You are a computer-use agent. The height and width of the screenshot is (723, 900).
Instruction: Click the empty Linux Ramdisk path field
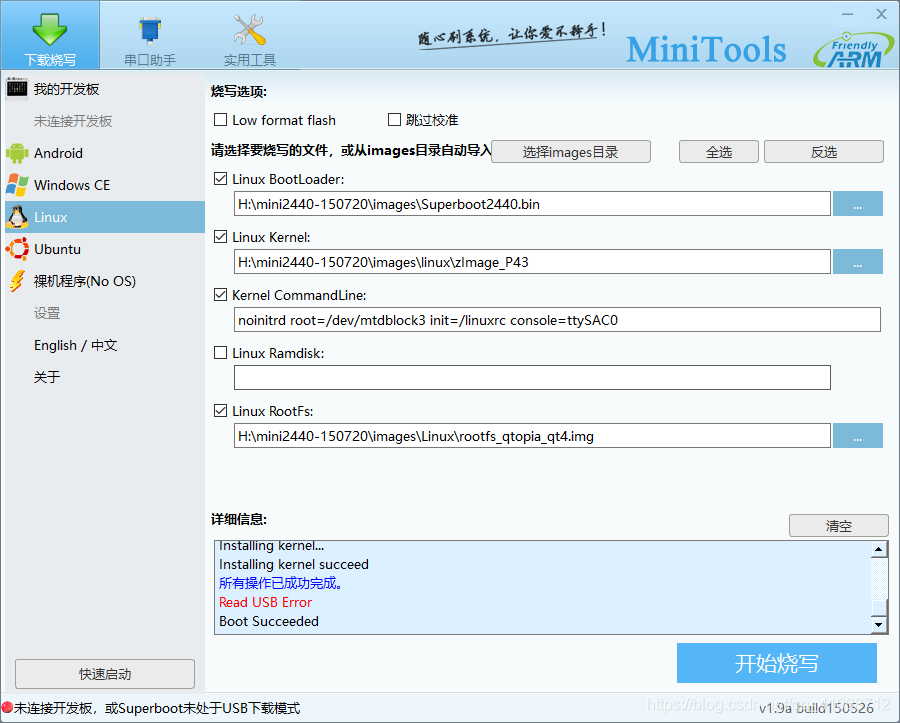(532, 378)
